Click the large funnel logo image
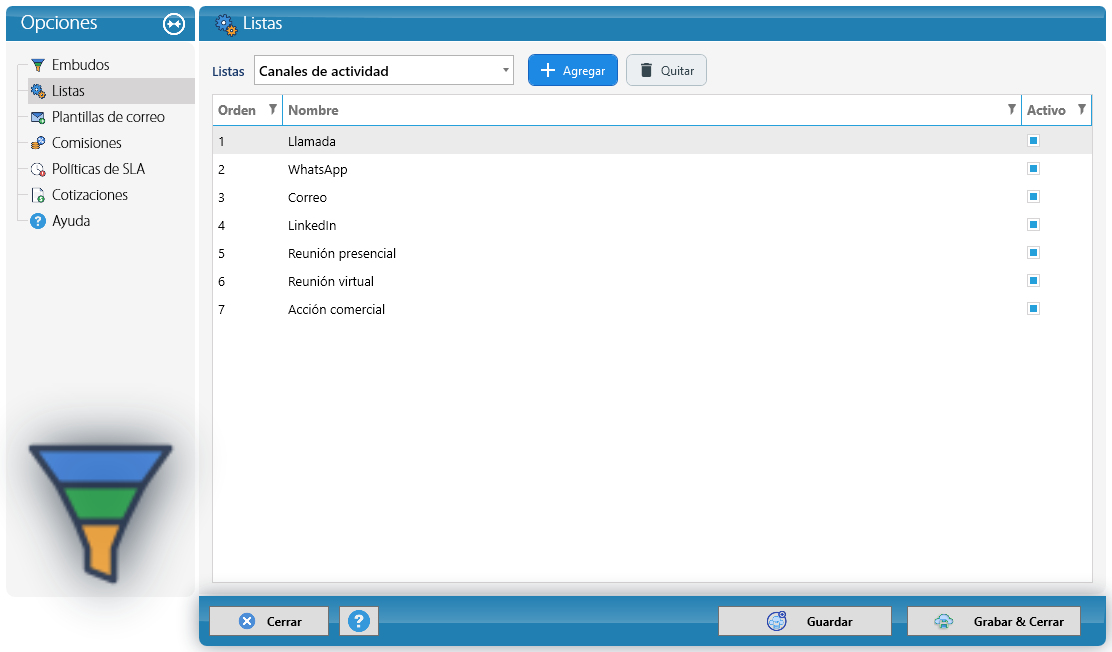 100,512
